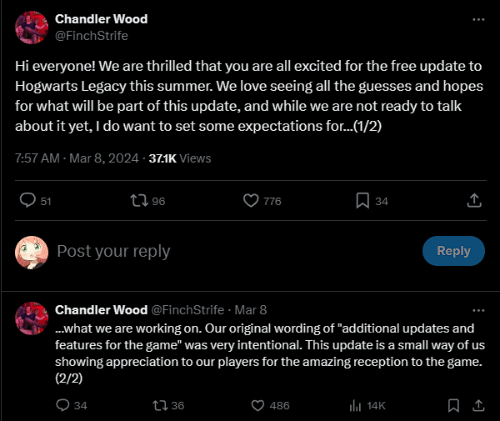Open more options menu on main tweet

pyautogui.click(x=478, y=19)
